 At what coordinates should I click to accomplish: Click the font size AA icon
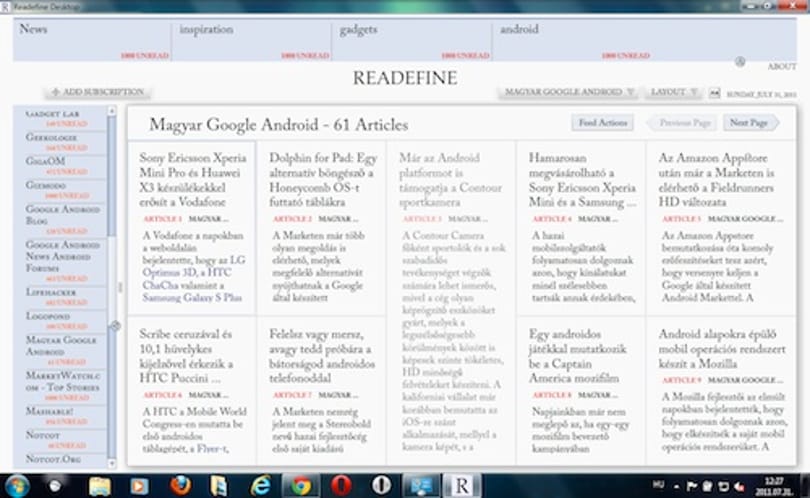coord(714,92)
